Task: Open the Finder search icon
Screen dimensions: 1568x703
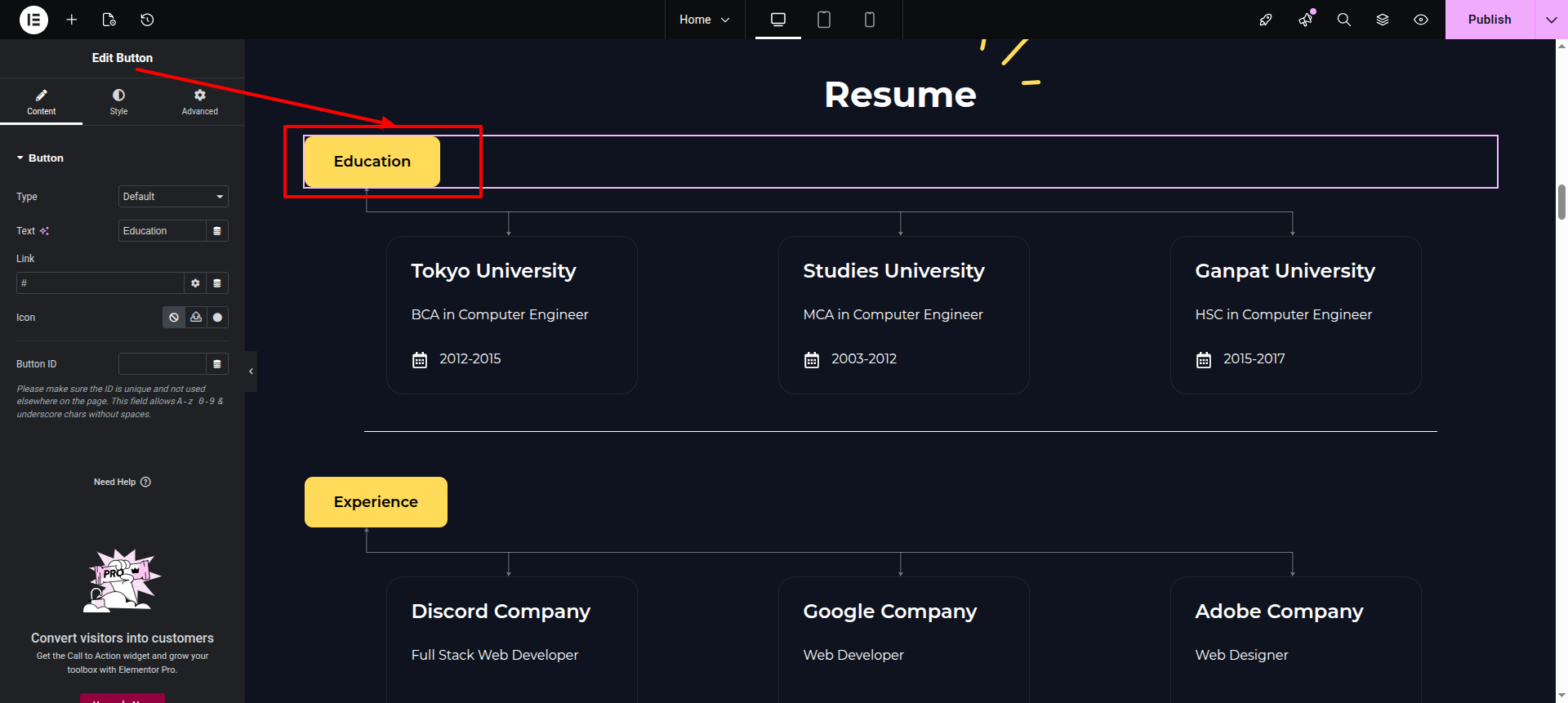Action: tap(1343, 20)
